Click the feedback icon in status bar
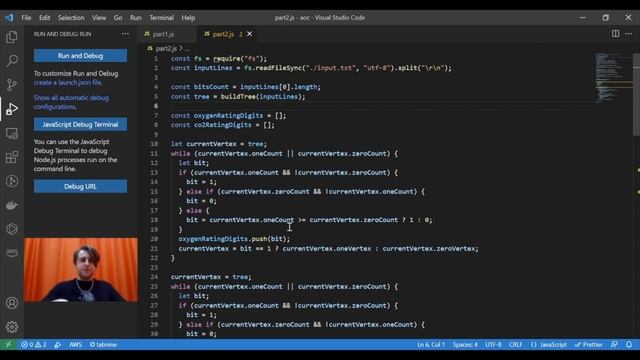This screenshot has height=360, width=640. [x=614, y=344]
